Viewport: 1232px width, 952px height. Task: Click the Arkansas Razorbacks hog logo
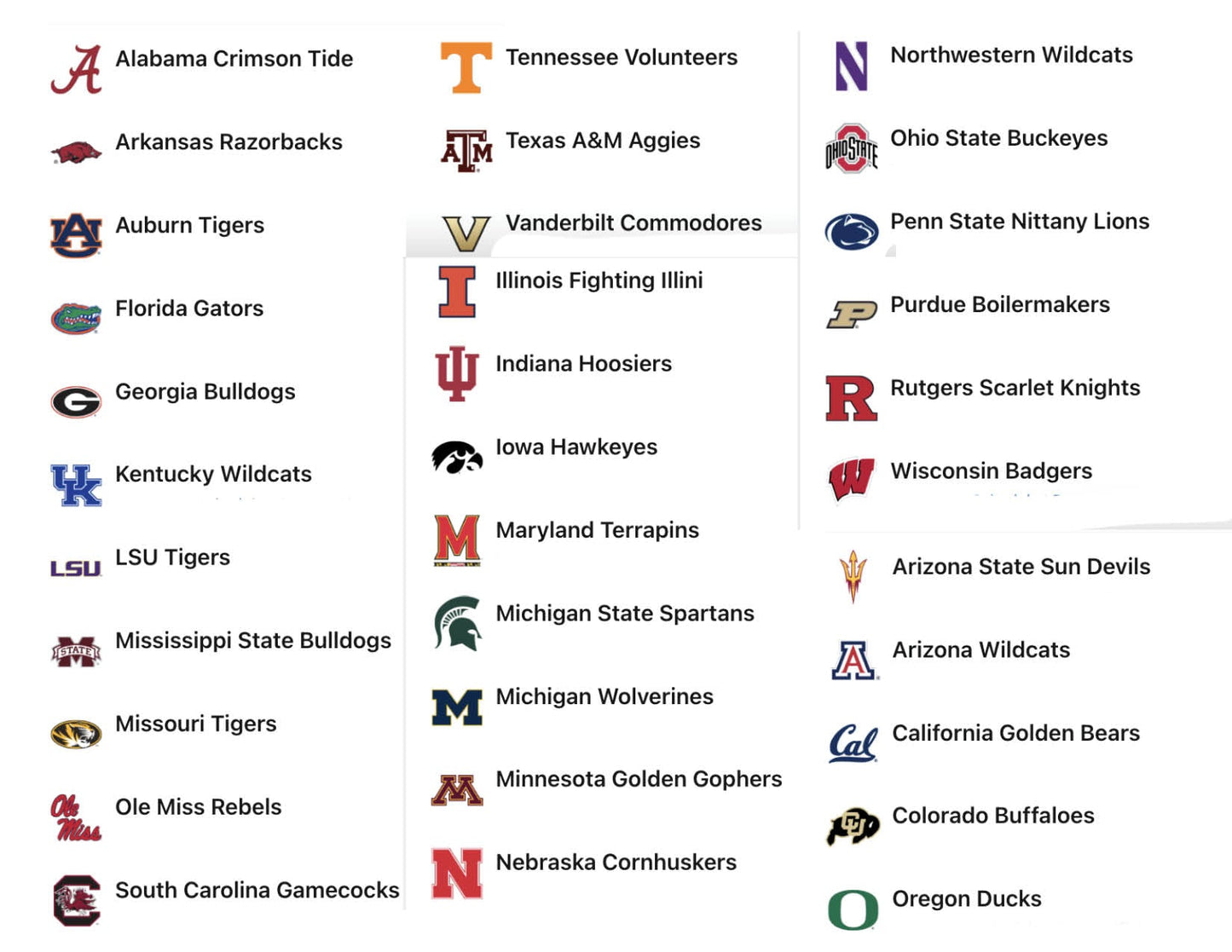tap(76, 153)
